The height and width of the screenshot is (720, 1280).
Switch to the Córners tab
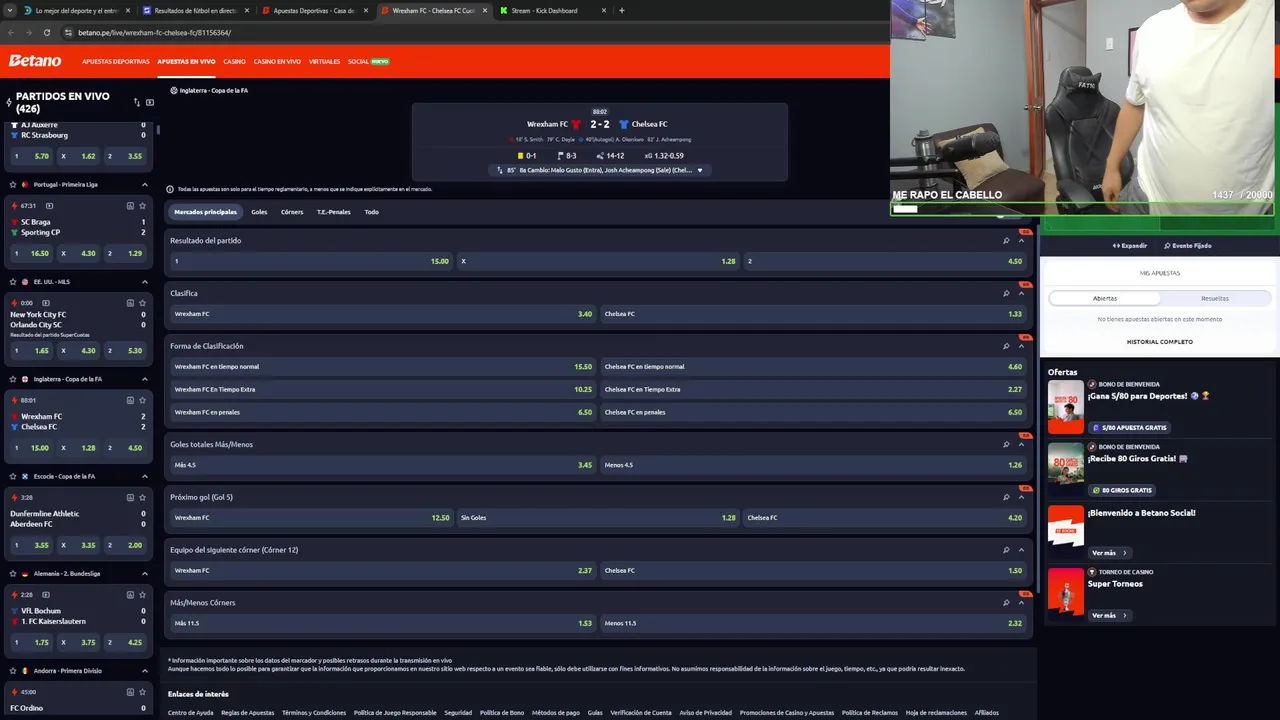click(x=292, y=212)
